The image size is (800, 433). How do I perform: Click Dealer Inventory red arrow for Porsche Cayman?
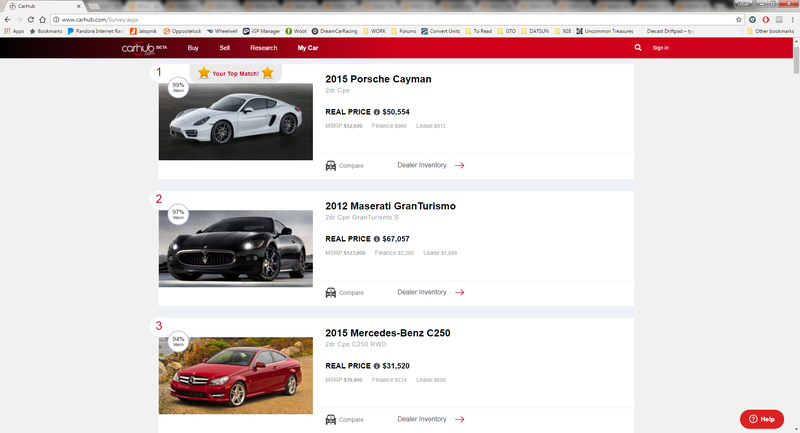[x=460, y=165]
